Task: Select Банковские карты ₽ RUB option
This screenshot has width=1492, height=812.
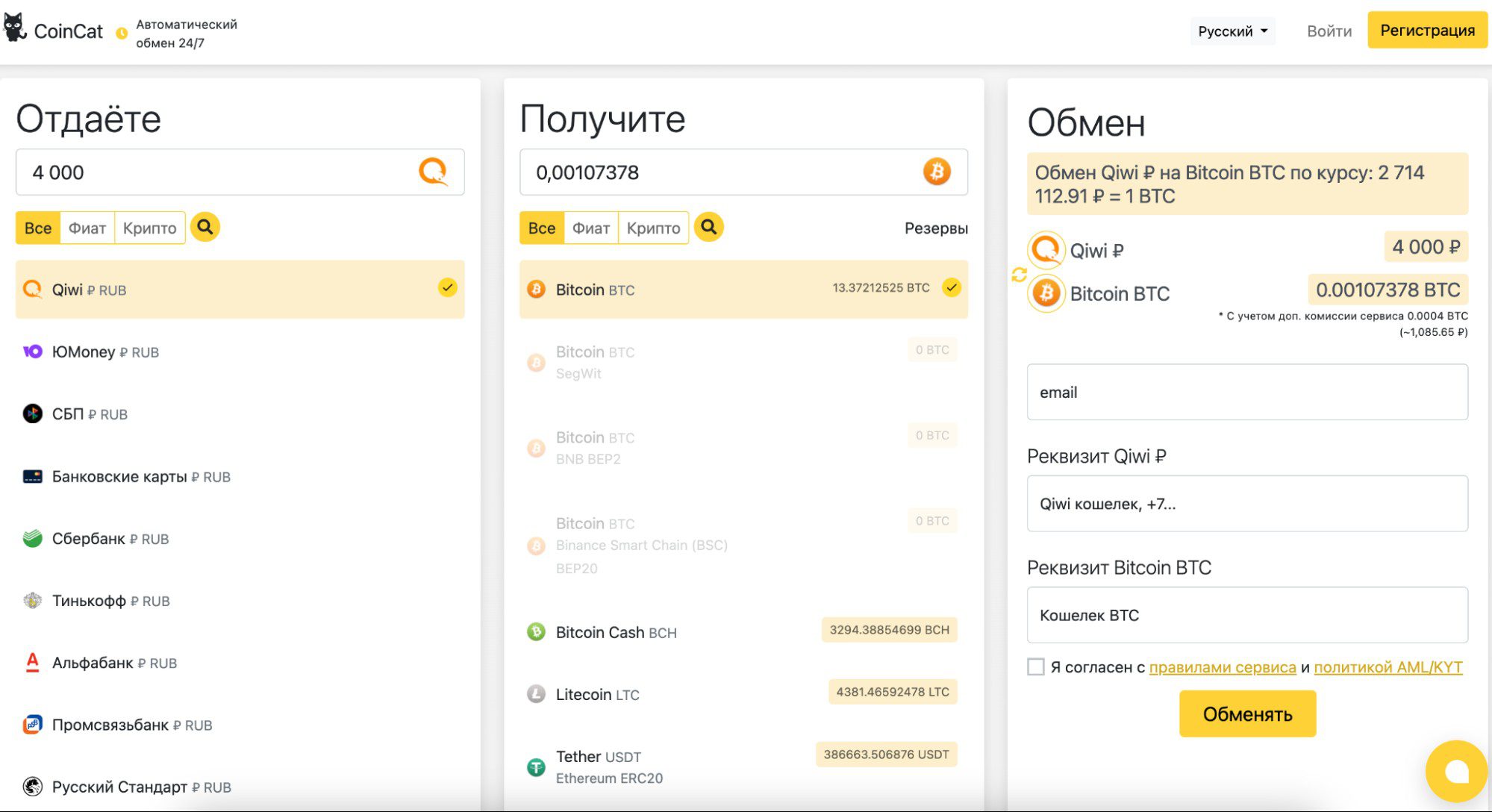Action: point(240,476)
